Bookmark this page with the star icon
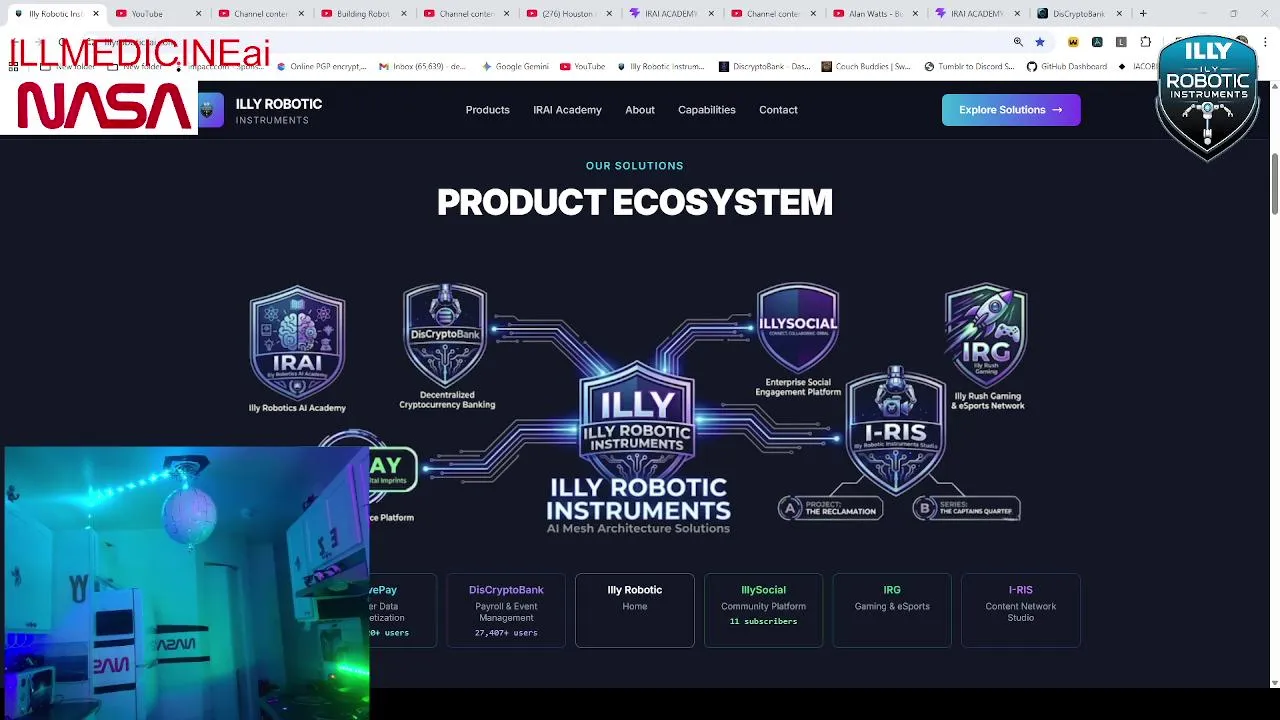The image size is (1280, 720). coord(1040,42)
